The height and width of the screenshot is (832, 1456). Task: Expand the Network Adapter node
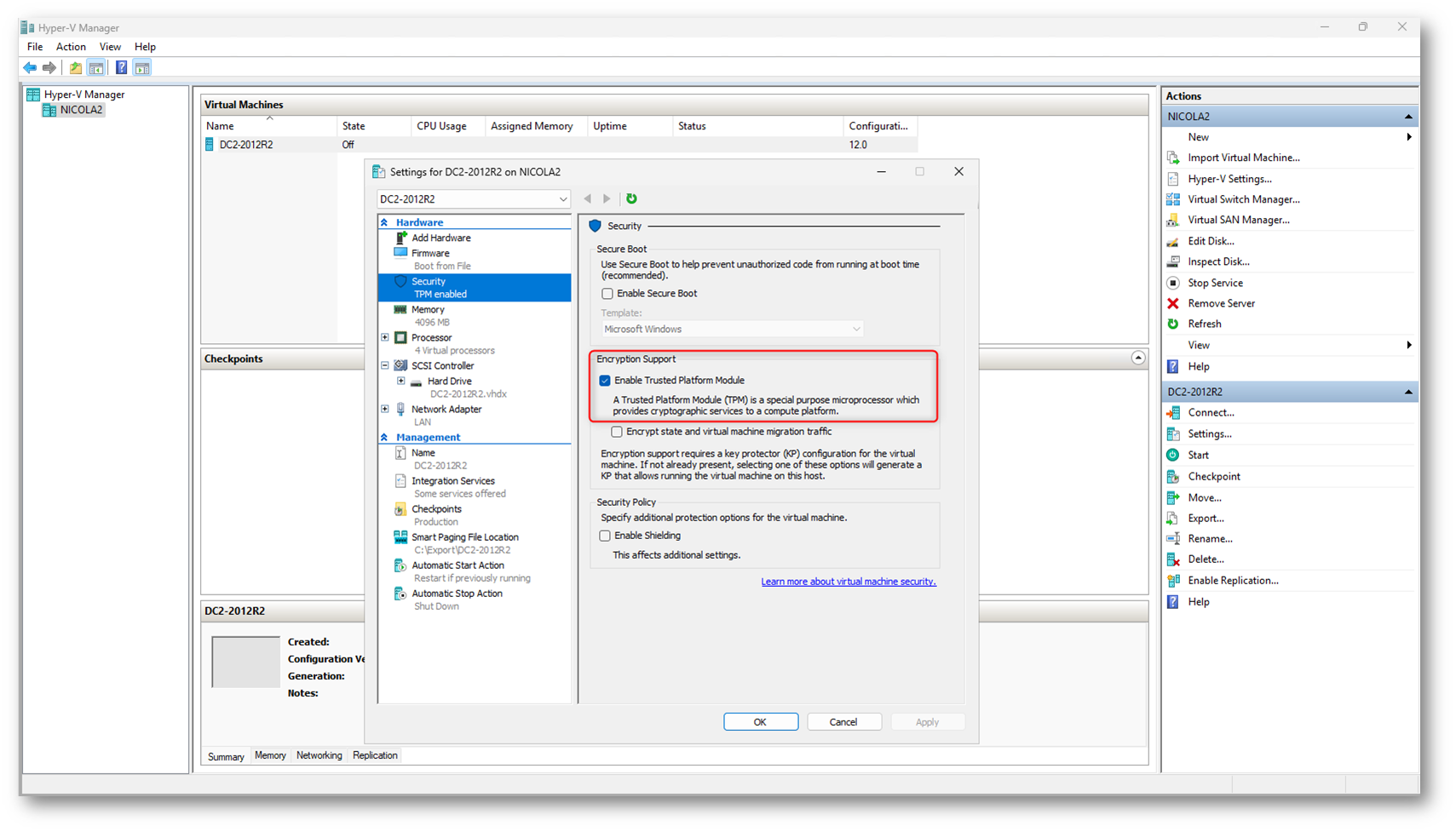coord(385,409)
